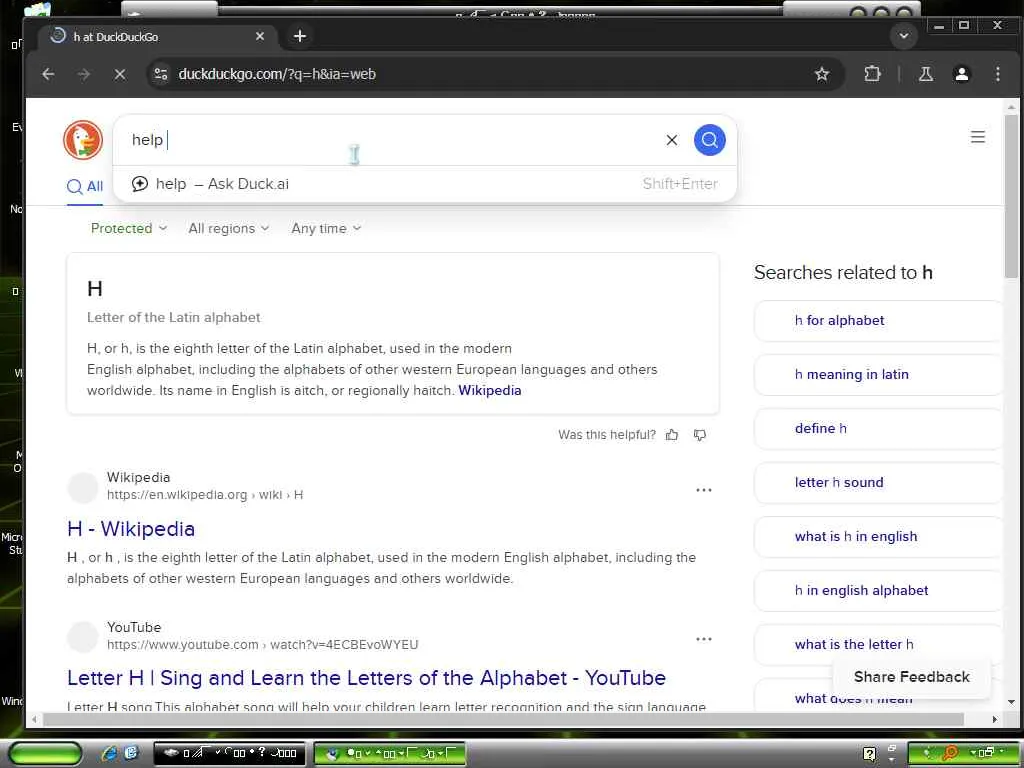Screen dimensions: 1024x768
Task: Click the green Start button
Action: click(x=45, y=754)
